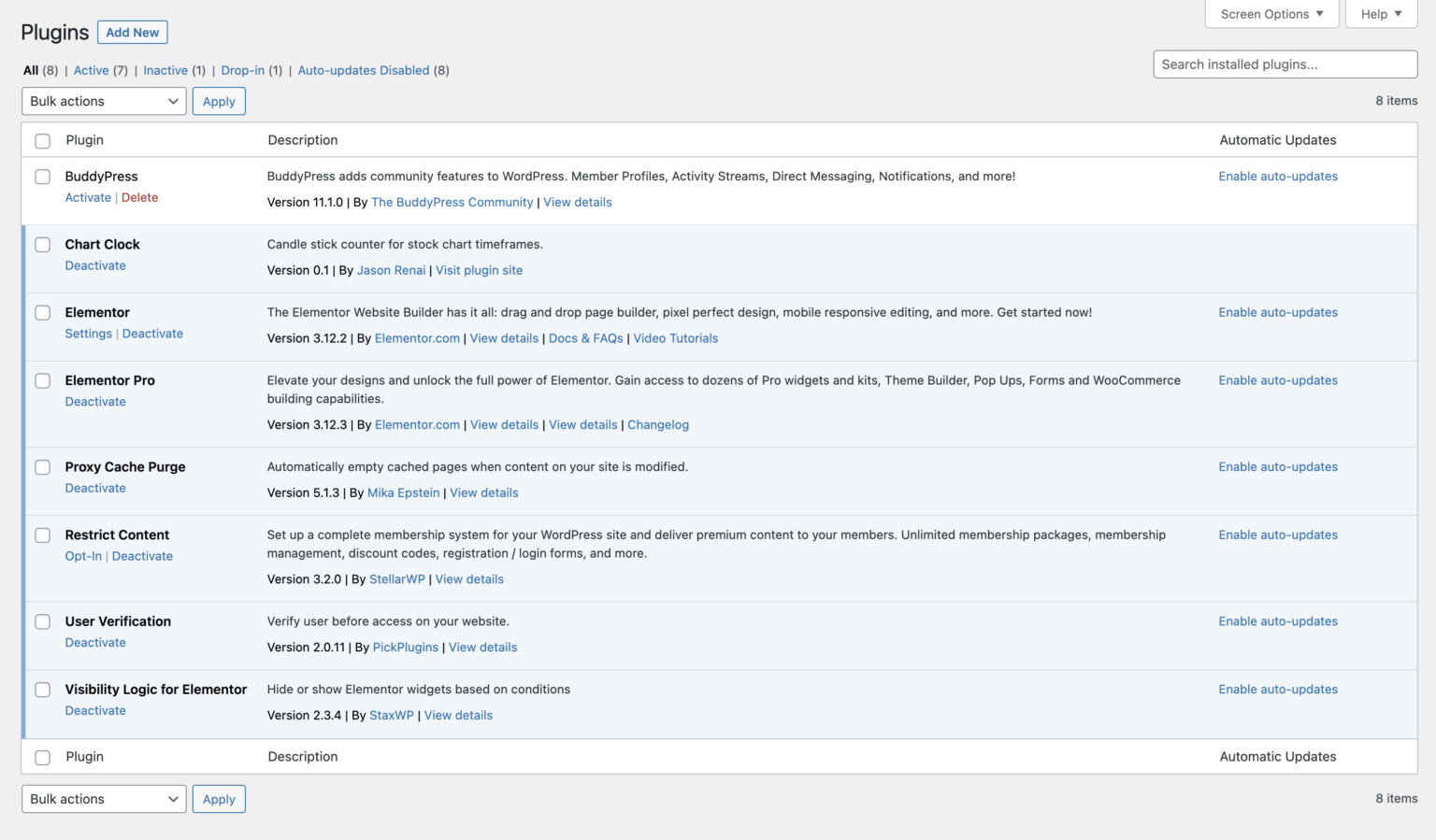Open The BuddyPress Community author link
This screenshot has width=1436, height=840.
pyautogui.click(x=452, y=202)
